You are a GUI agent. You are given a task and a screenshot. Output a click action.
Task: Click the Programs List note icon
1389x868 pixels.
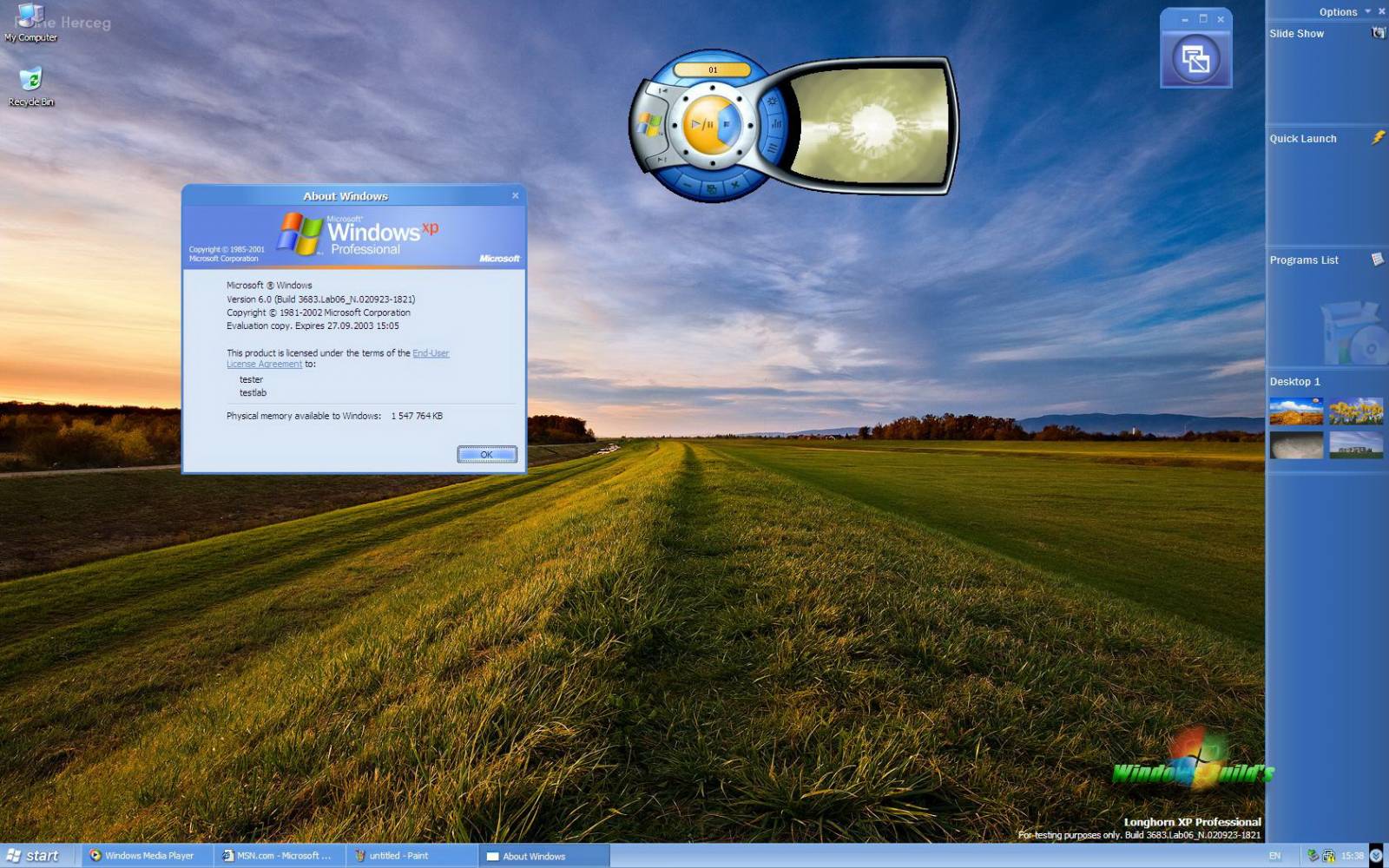[x=1378, y=259]
